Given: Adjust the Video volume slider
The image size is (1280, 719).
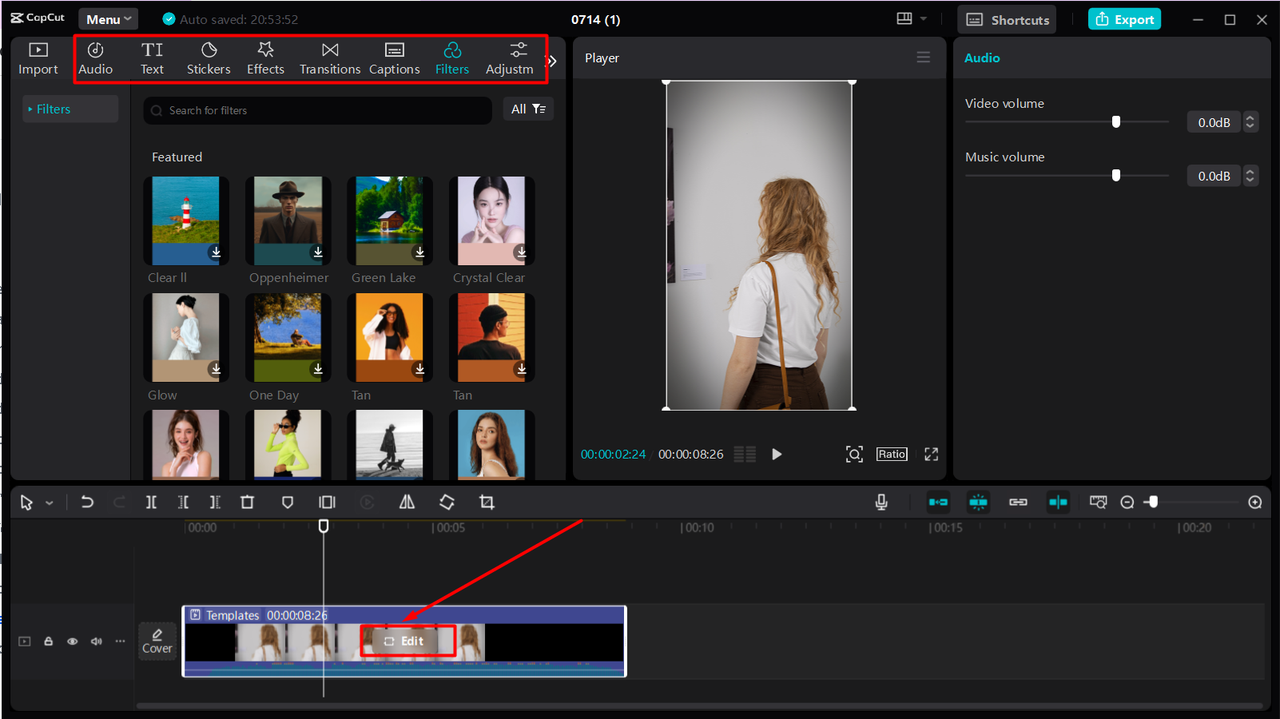Looking at the screenshot, I should pyautogui.click(x=1116, y=122).
